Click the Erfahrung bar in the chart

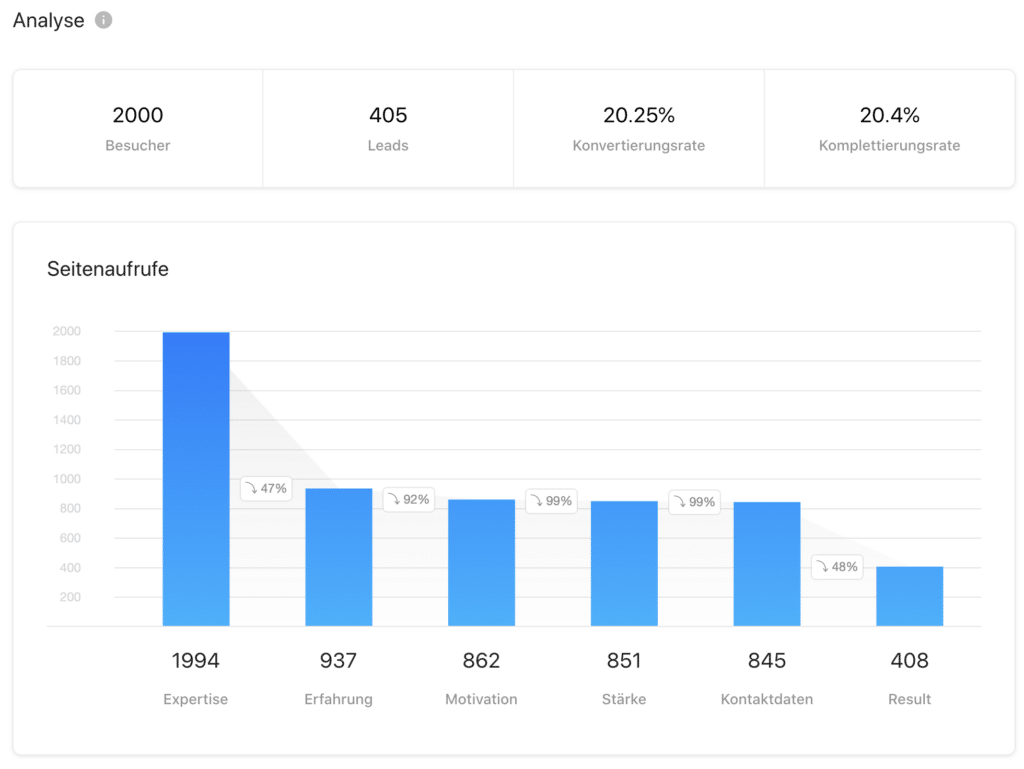pos(339,557)
